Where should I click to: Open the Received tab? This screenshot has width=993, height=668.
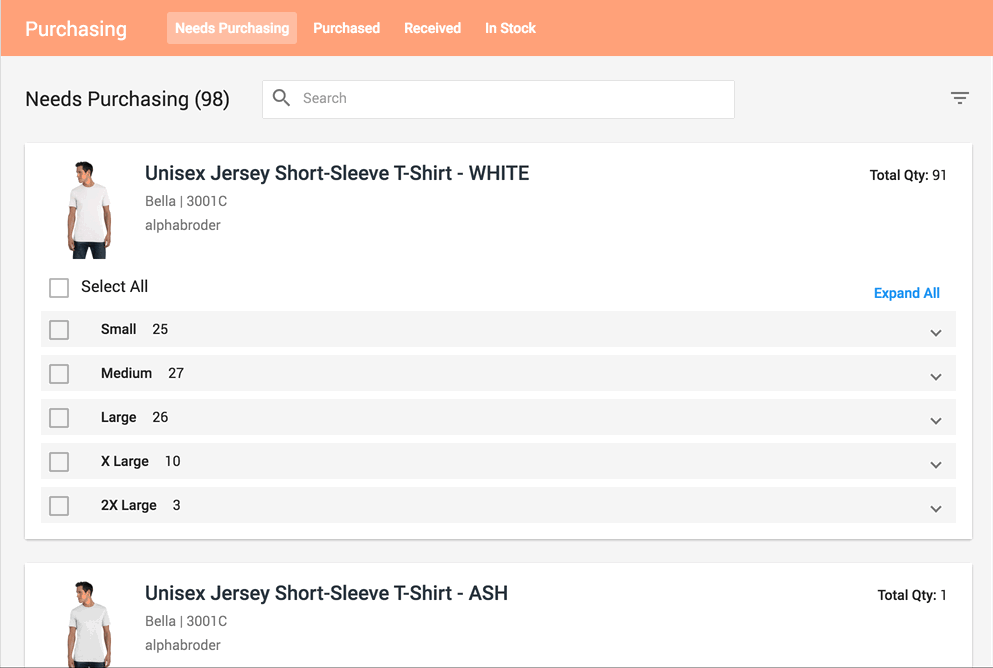(432, 28)
